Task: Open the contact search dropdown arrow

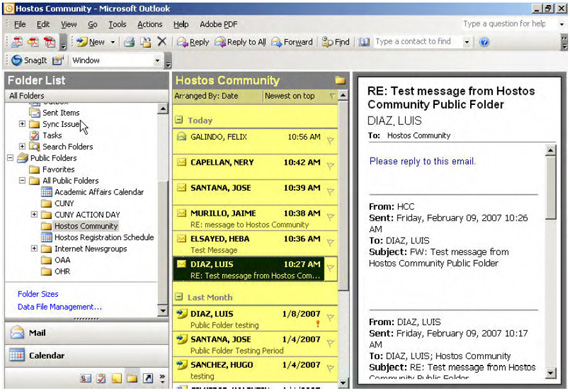Action: (x=467, y=42)
